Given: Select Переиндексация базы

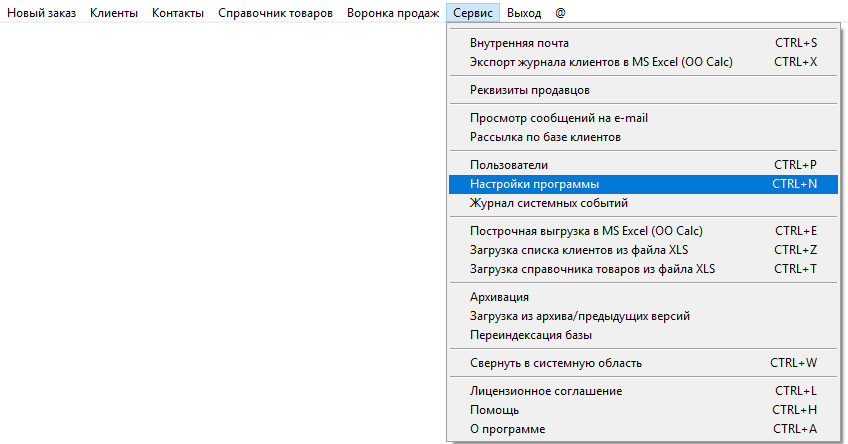Looking at the screenshot, I should click(531, 335).
